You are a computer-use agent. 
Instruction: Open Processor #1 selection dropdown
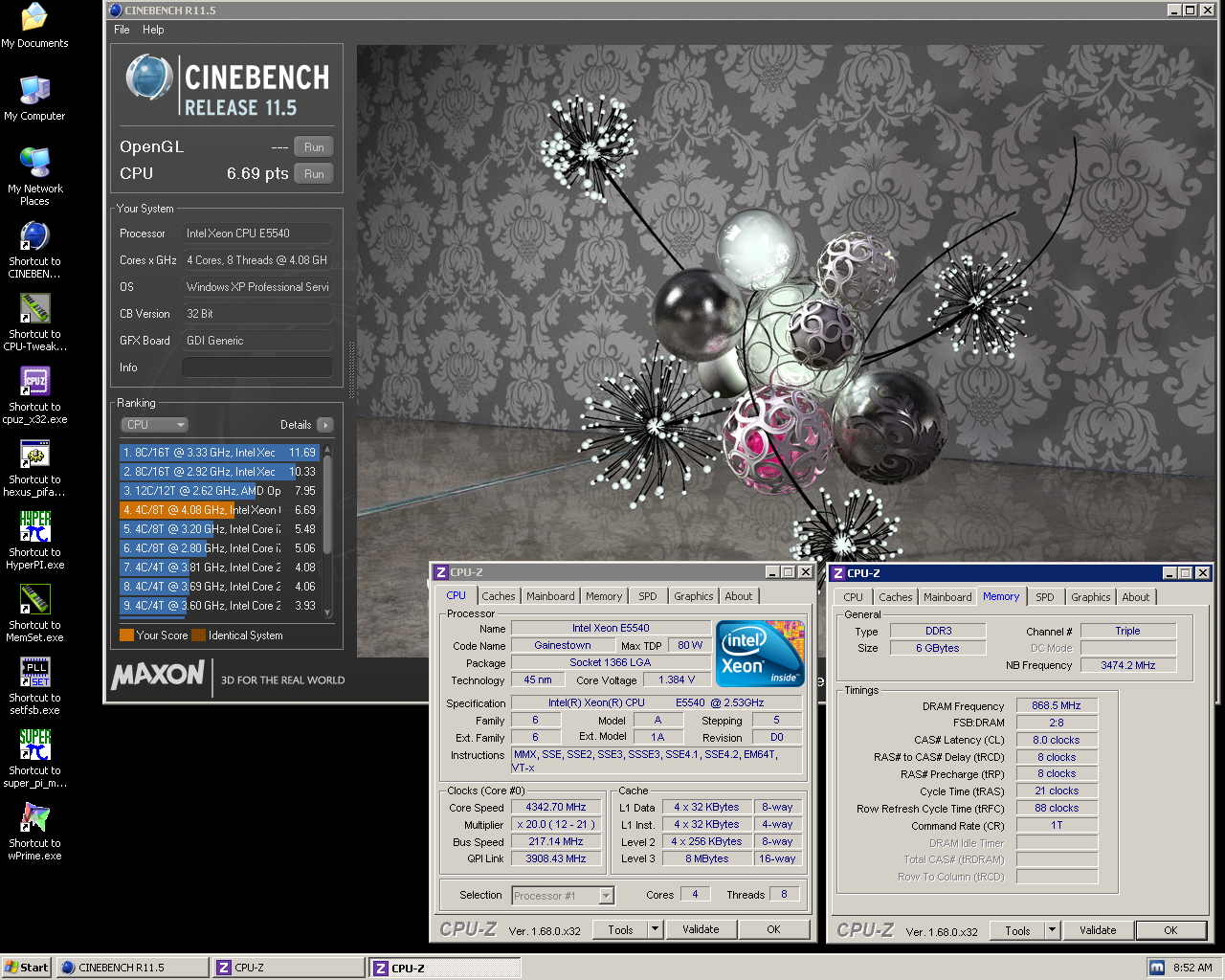tap(563, 896)
